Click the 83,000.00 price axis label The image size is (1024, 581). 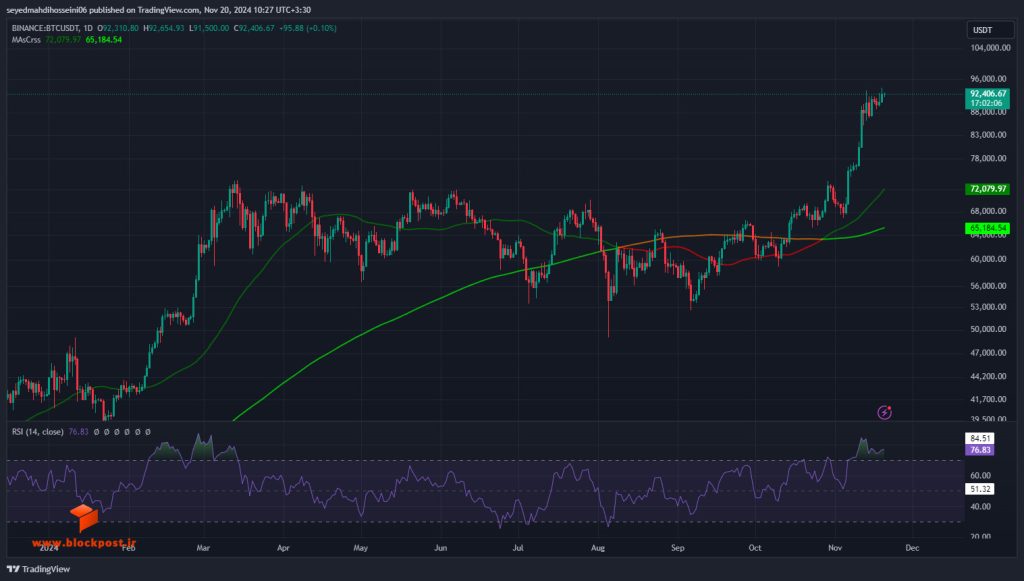[988, 135]
